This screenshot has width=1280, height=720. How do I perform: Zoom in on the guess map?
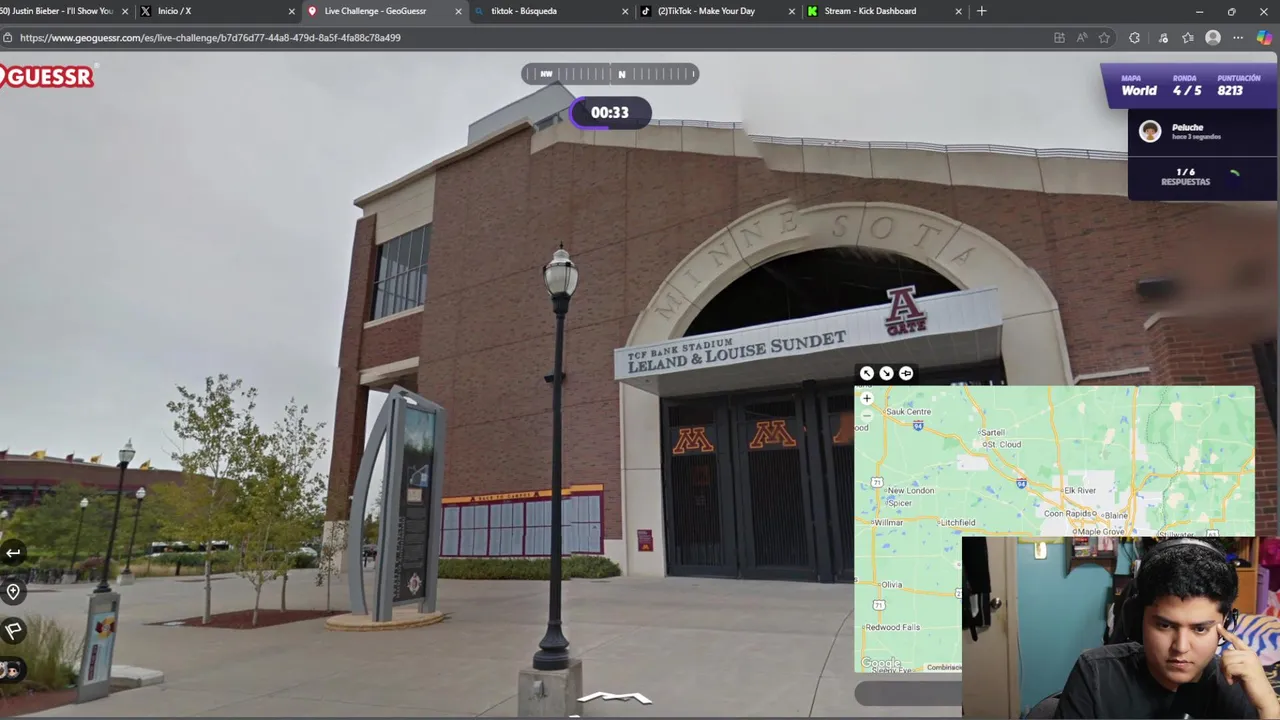point(867,398)
